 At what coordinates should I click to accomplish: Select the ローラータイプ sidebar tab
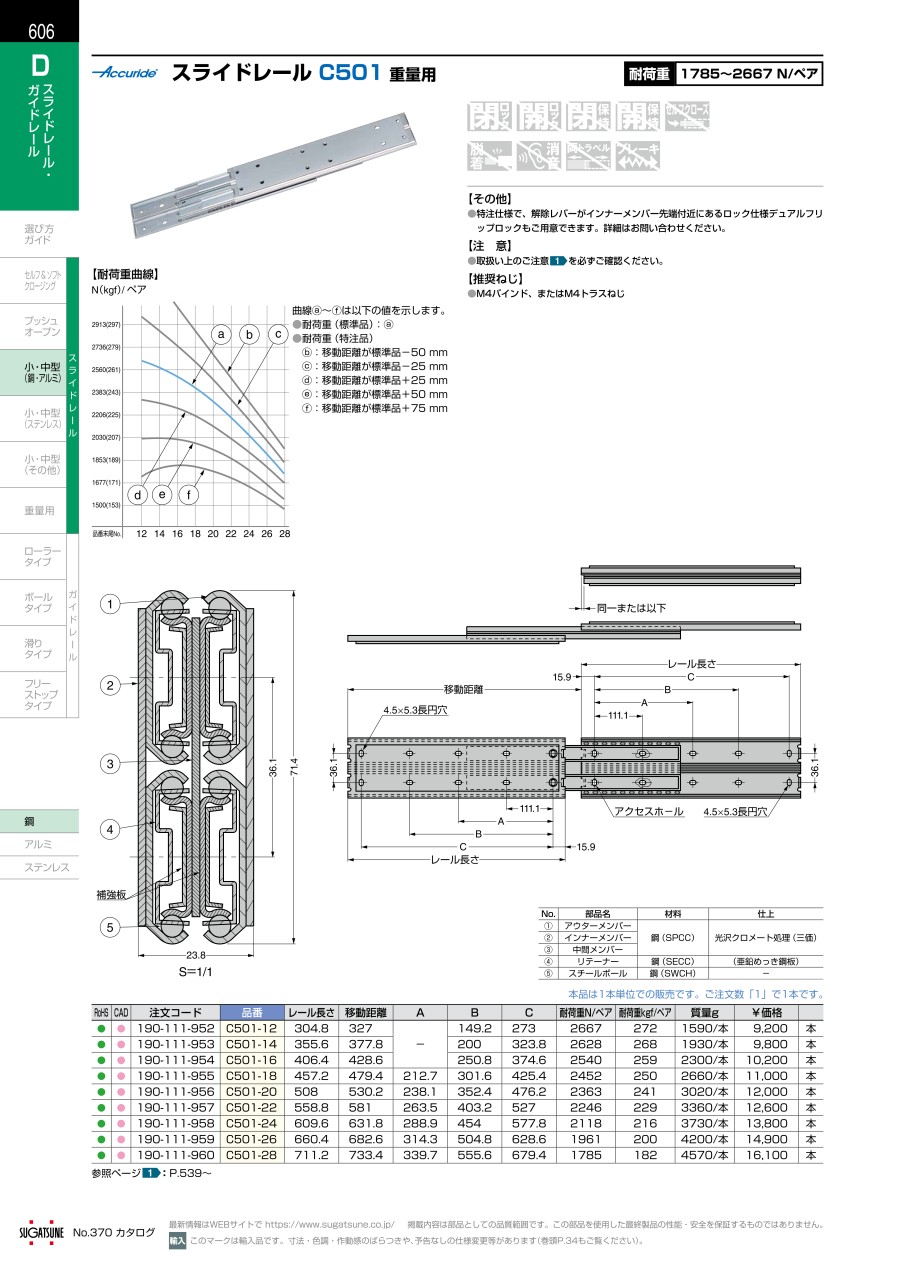coord(42,557)
